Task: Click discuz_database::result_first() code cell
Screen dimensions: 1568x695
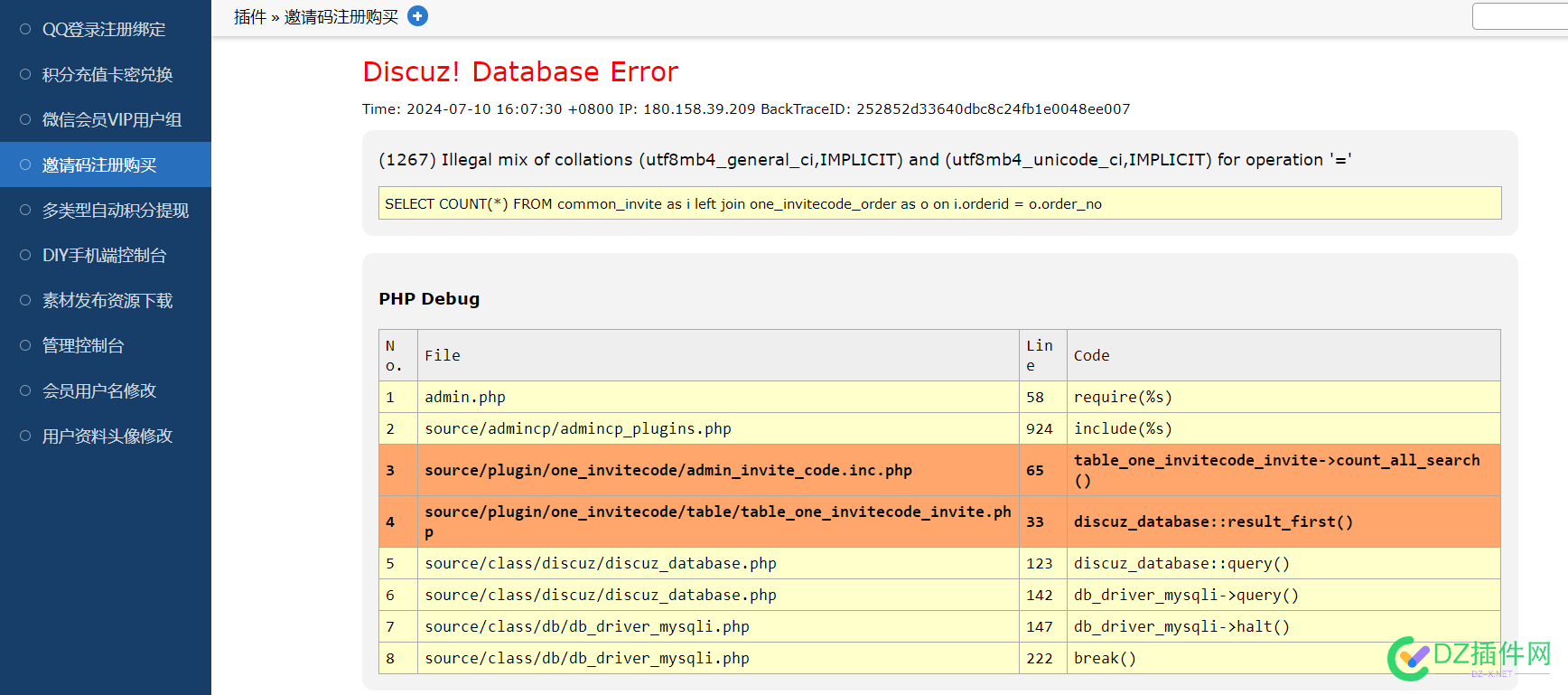Action: pos(1283,521)
